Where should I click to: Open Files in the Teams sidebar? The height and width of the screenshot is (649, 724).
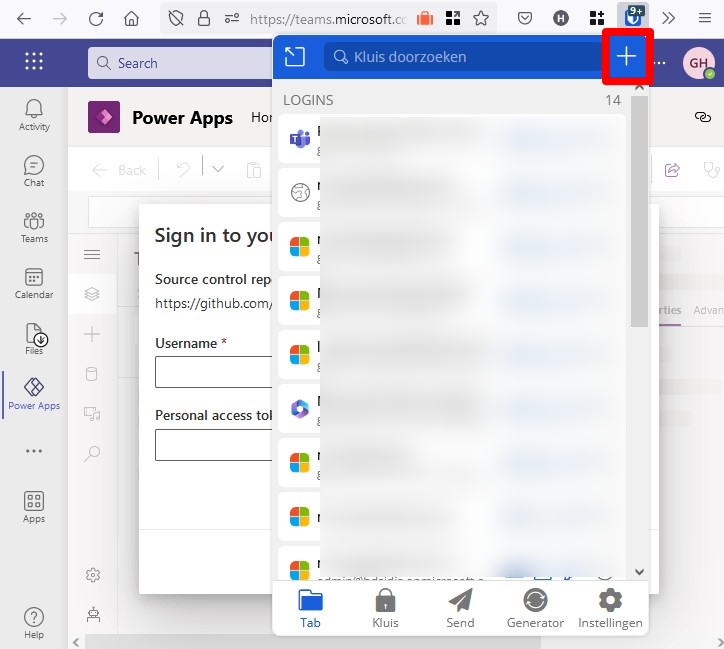pyautogui.click(x=34, y=339)
